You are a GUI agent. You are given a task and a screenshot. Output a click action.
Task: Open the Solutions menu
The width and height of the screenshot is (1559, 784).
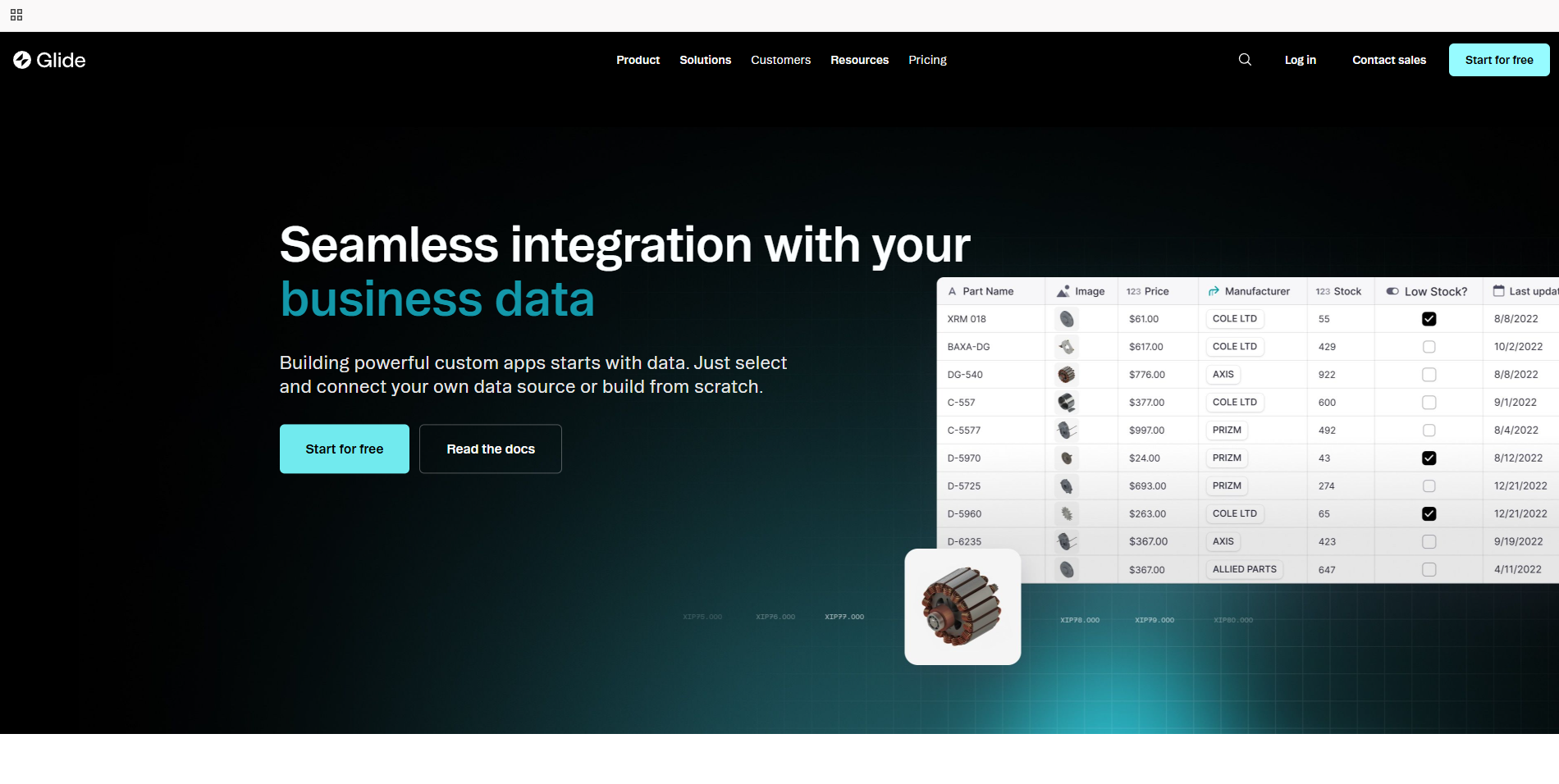(705, 60)
